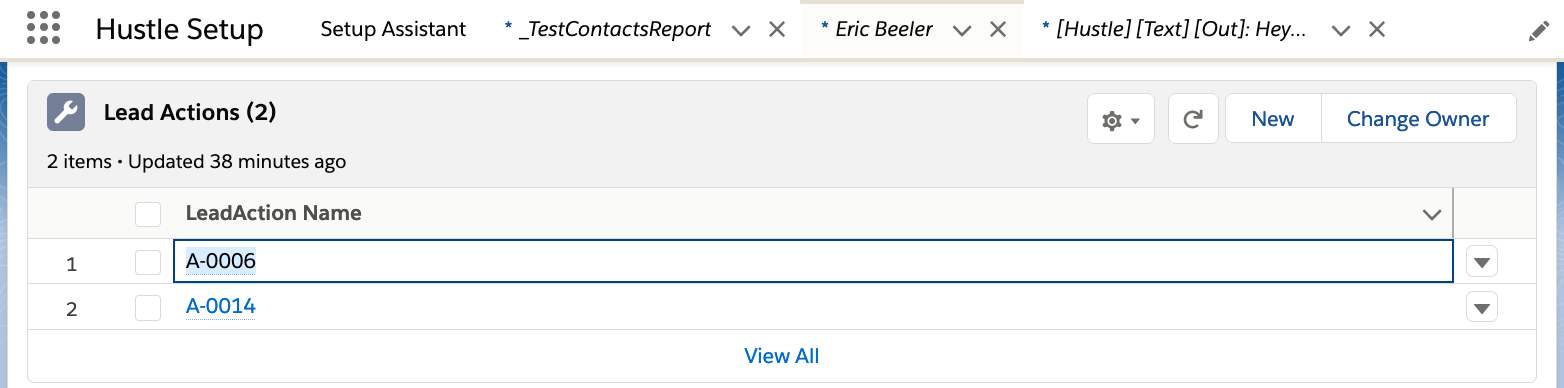Image resolution: width=1564 pixels, height=388 pixels.
Task: Click the pencil edit icon in the navigation bar
Action: pyautogui.click(x=1539, y=31)
